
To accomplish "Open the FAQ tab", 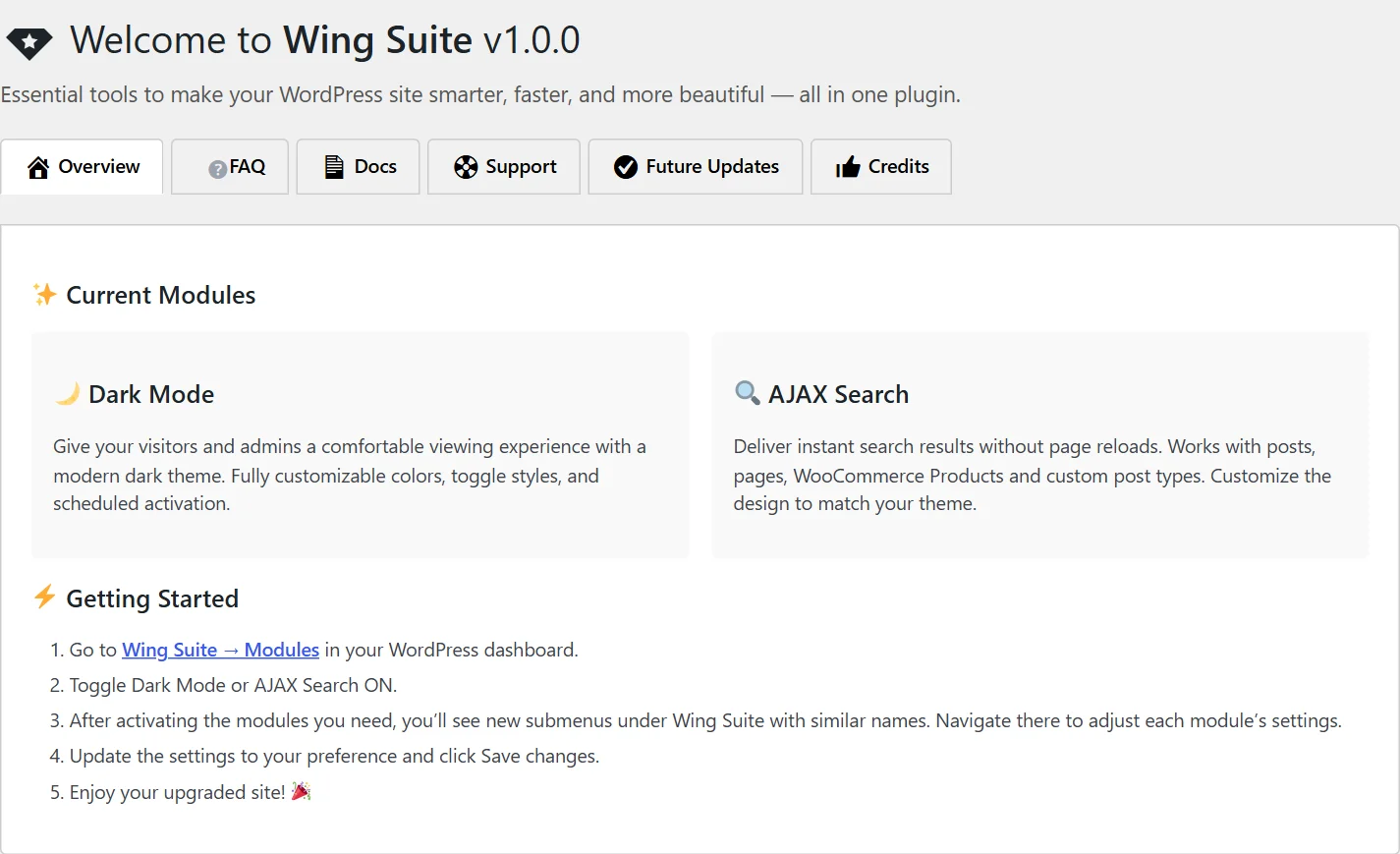I will tap(230, 167).
